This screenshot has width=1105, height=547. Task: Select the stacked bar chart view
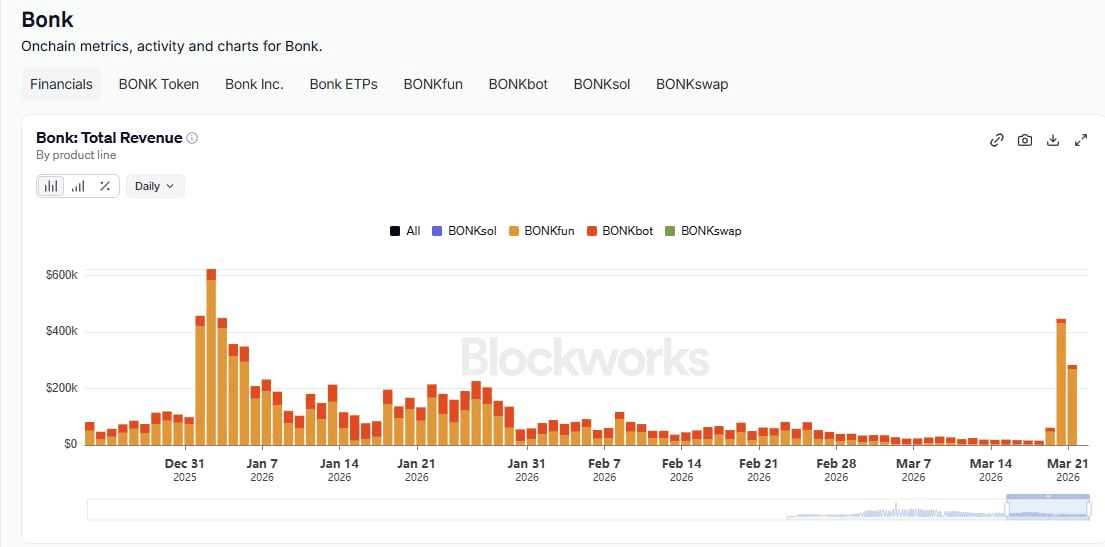point(51,186)
